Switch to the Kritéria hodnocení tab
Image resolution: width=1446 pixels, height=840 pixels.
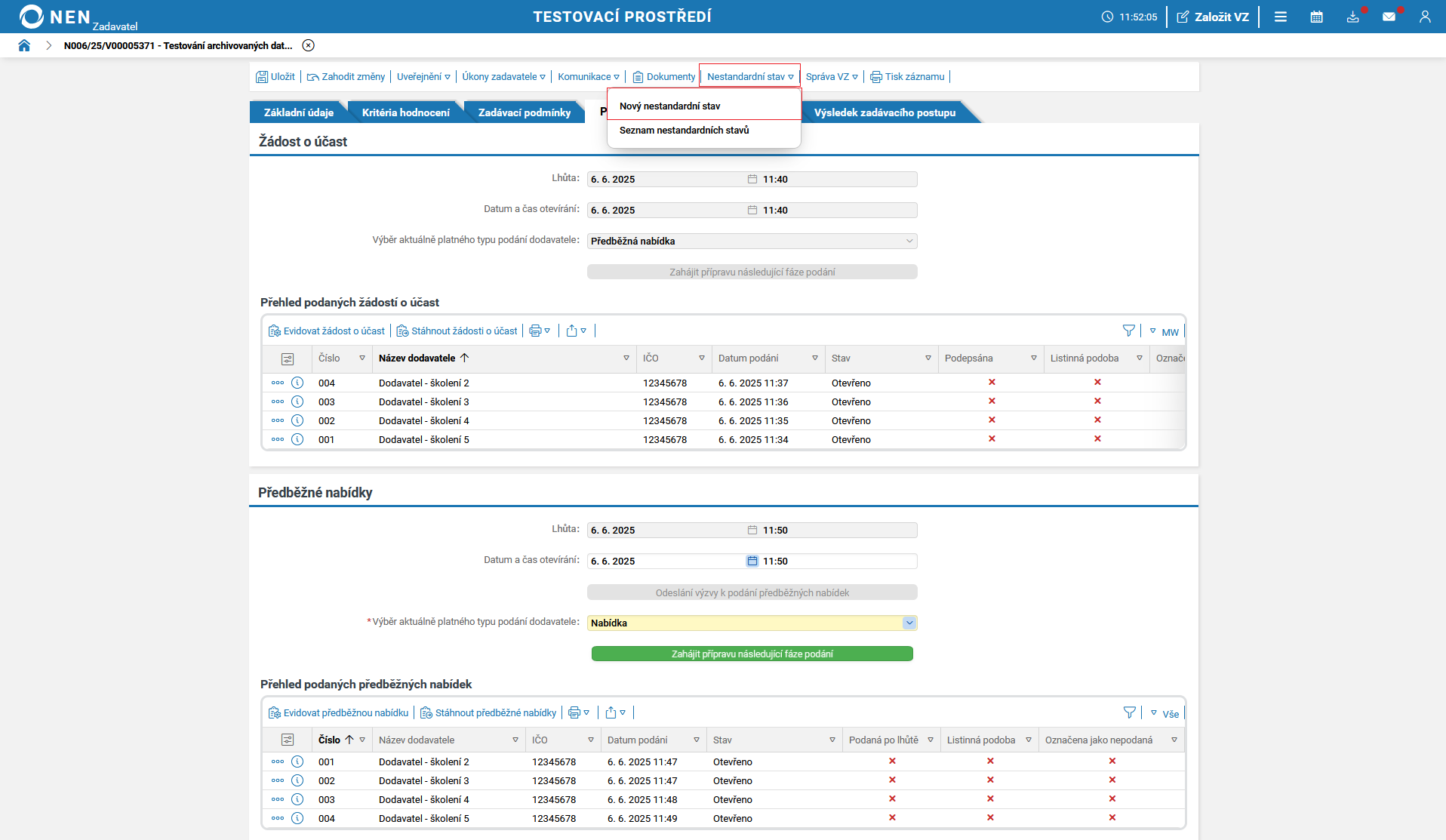tap(405, 112)
